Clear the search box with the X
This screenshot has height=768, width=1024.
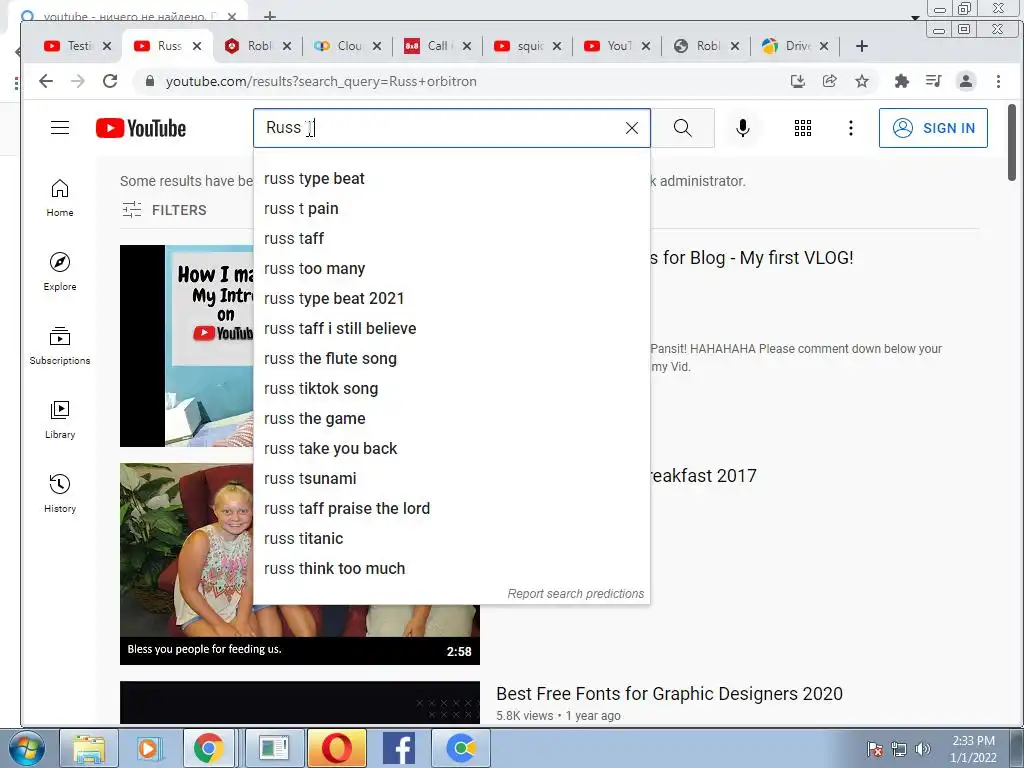pyautogui.click(x=632, y=128)
